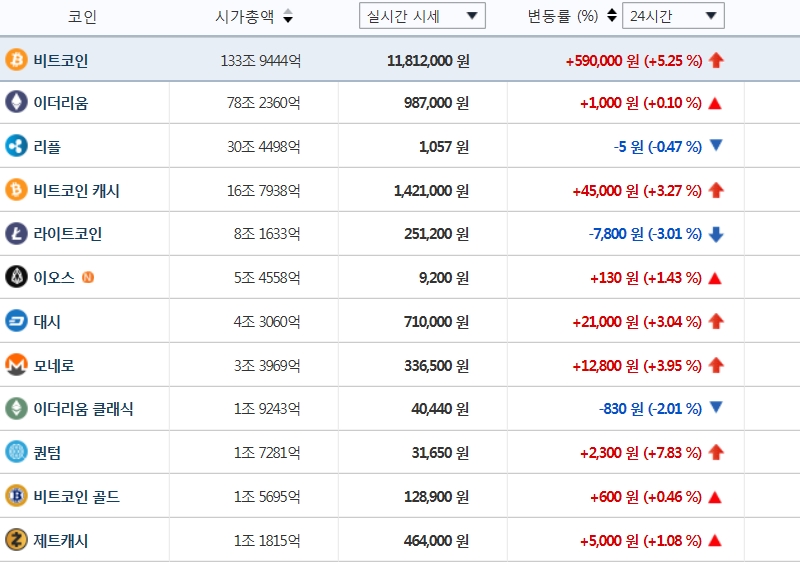Click the Ripple coin icon
This screenshot has width=800, height=562.
(16, 146)
